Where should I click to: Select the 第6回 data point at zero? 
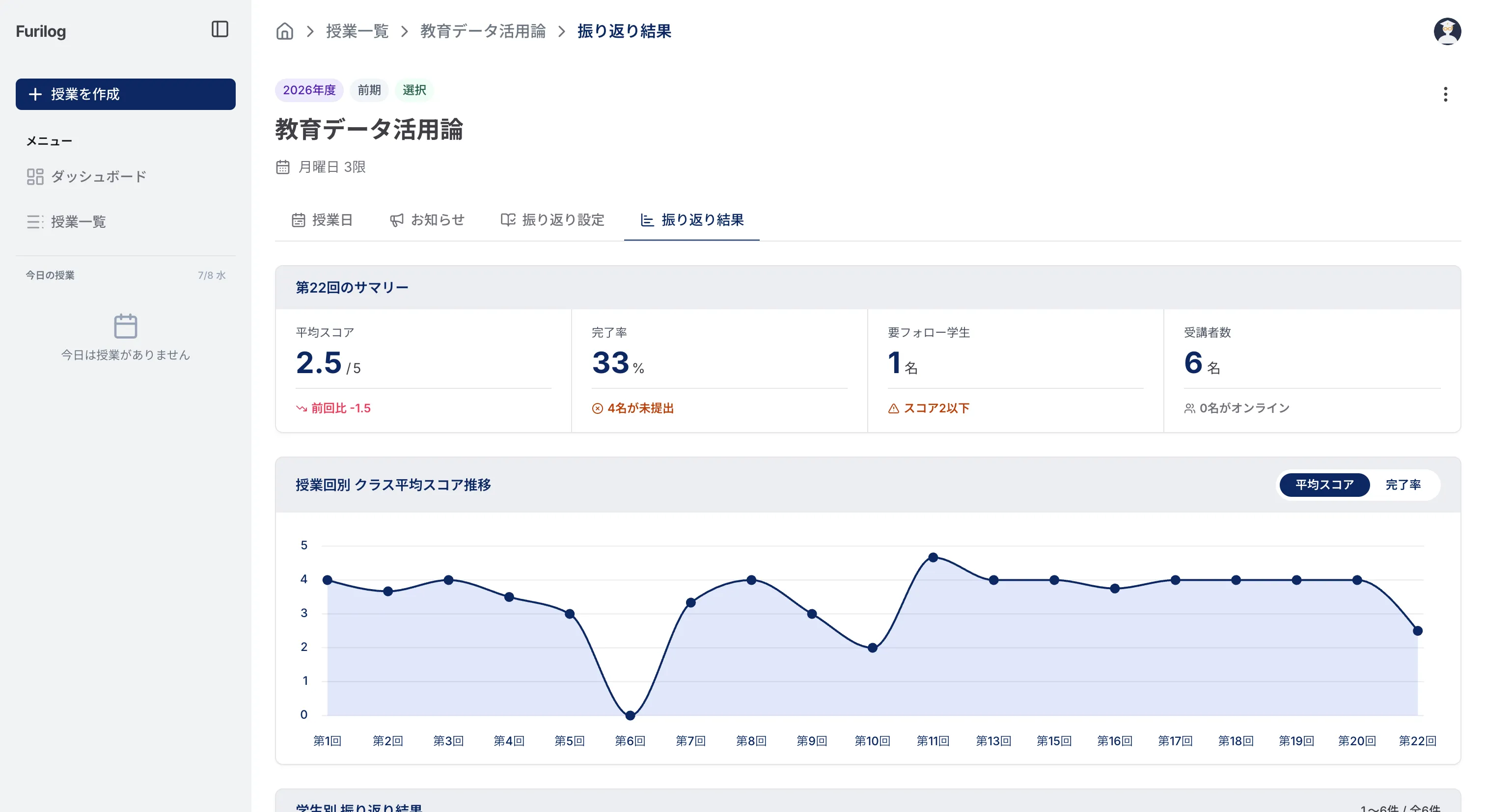630,716
